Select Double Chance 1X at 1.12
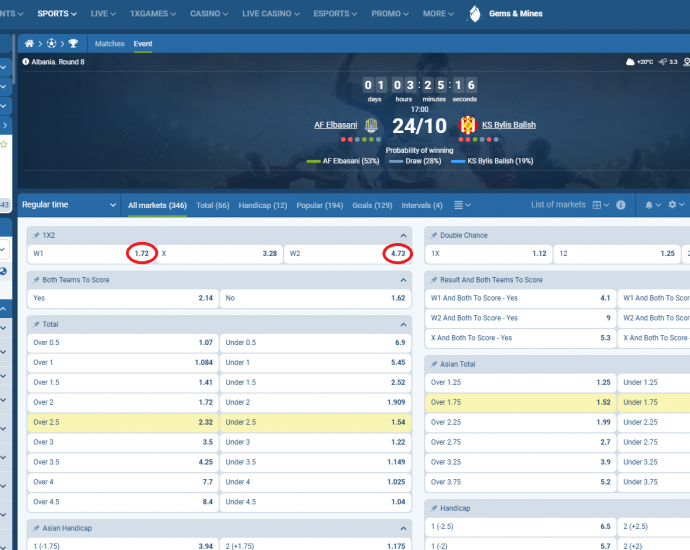Viewport: 690px width, 550px height. tap(488, 254)
